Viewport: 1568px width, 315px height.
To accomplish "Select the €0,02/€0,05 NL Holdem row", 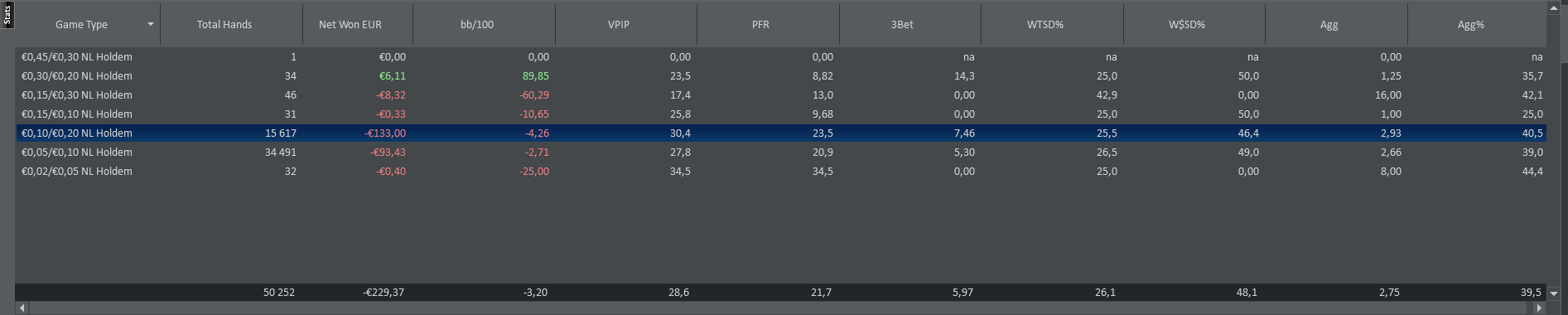I will coord(781,172).
